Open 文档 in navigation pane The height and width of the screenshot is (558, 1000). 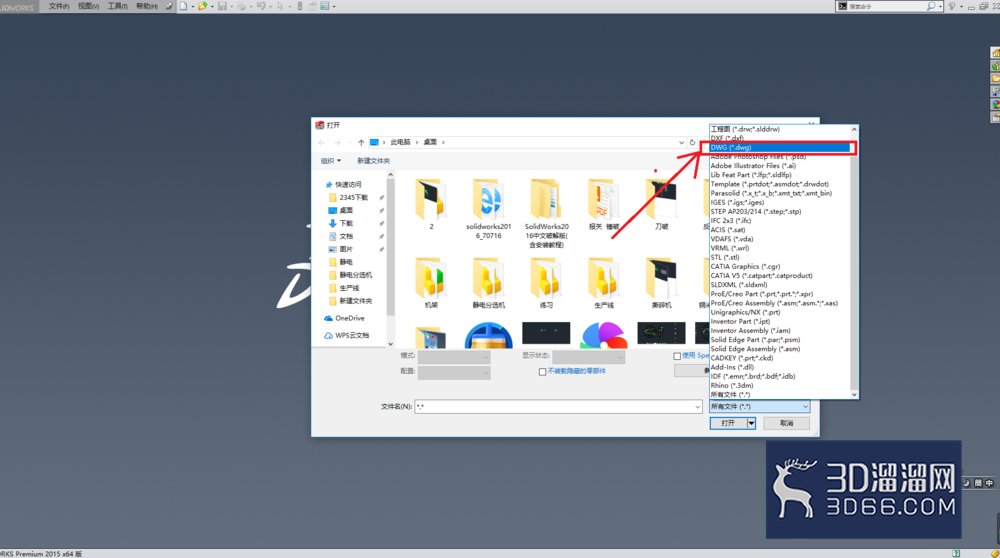pos(346,236)
